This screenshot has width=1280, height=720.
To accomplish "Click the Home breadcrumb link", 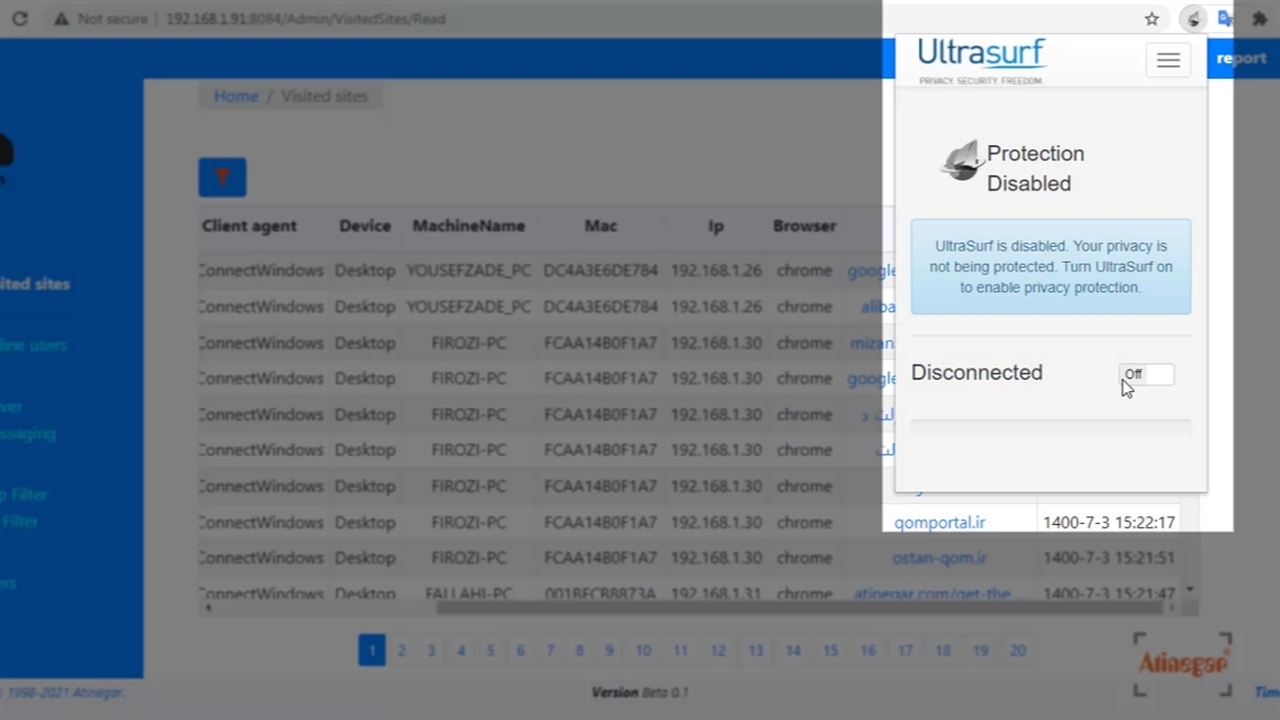I will point(236,96).
